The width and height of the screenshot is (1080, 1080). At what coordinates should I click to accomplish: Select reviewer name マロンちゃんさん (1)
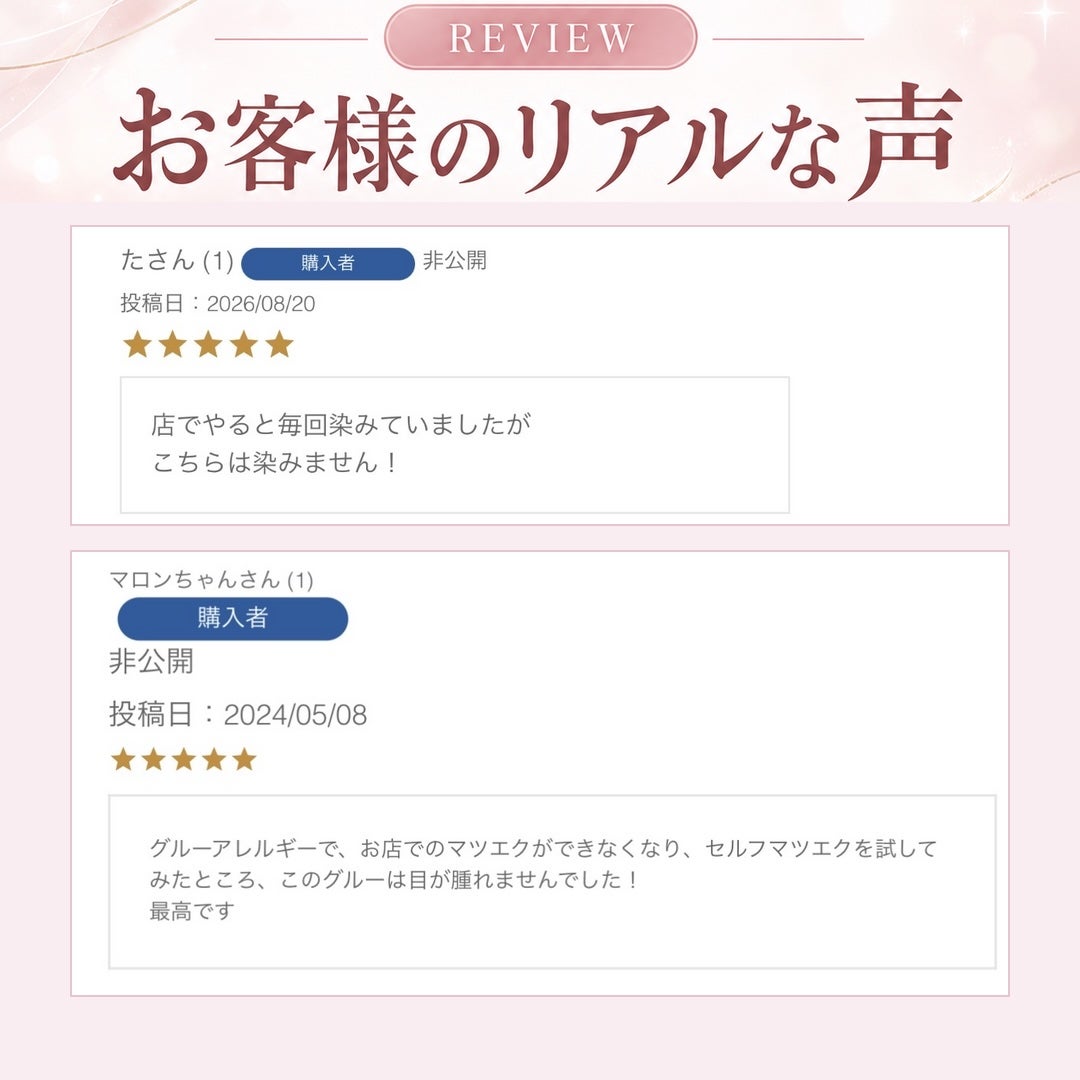coord(211,580)
